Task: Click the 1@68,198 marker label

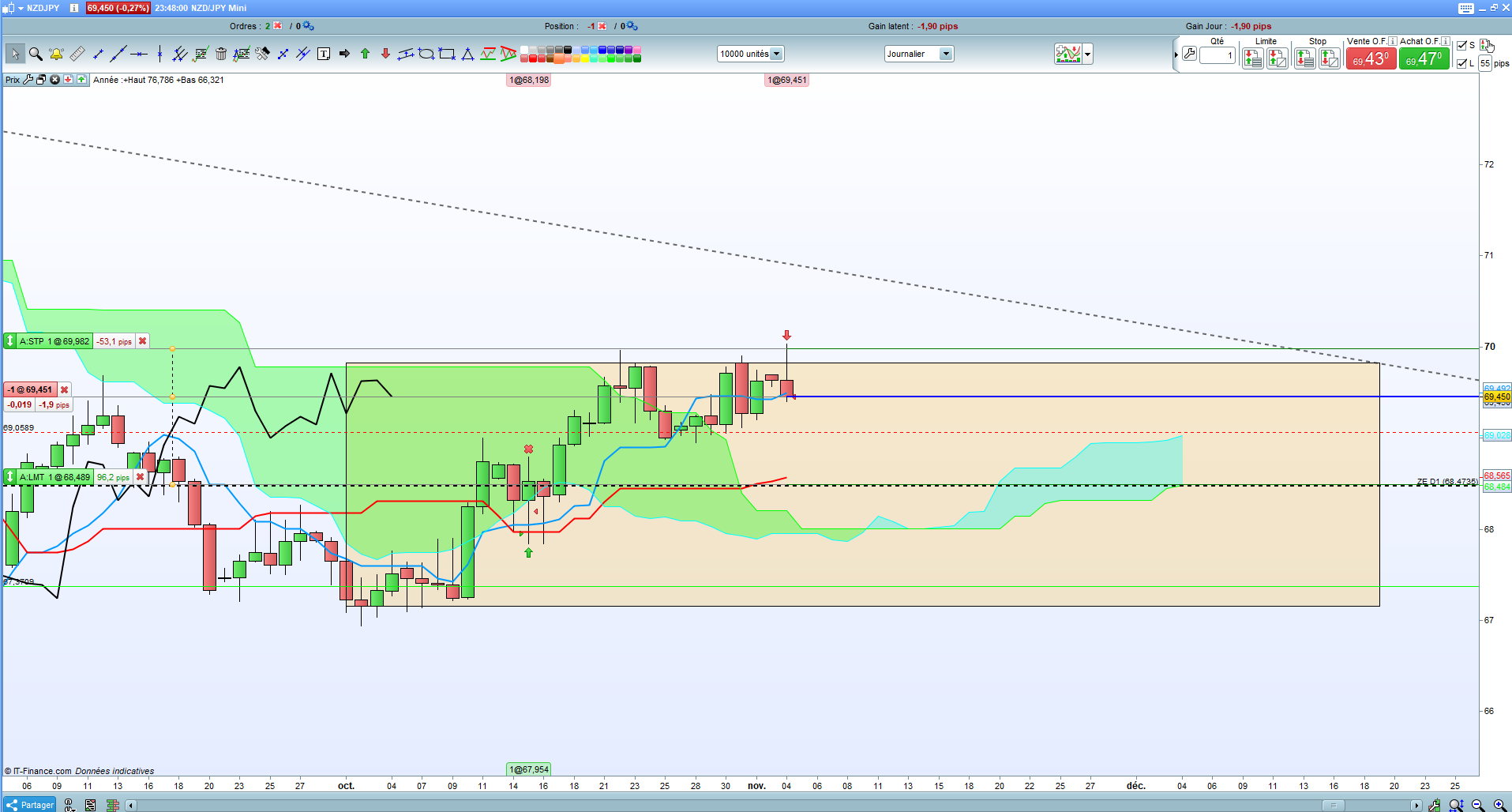Action: coord(529,80)
